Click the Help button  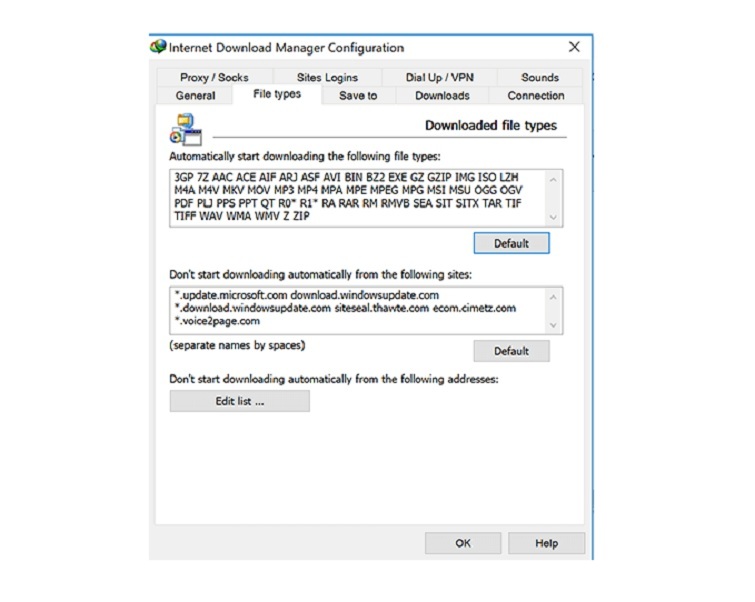point(546,543)
